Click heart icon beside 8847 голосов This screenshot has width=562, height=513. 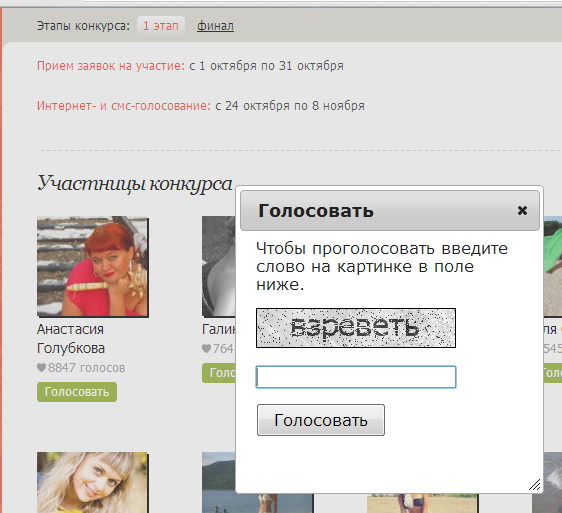click(x=42, y=367)
